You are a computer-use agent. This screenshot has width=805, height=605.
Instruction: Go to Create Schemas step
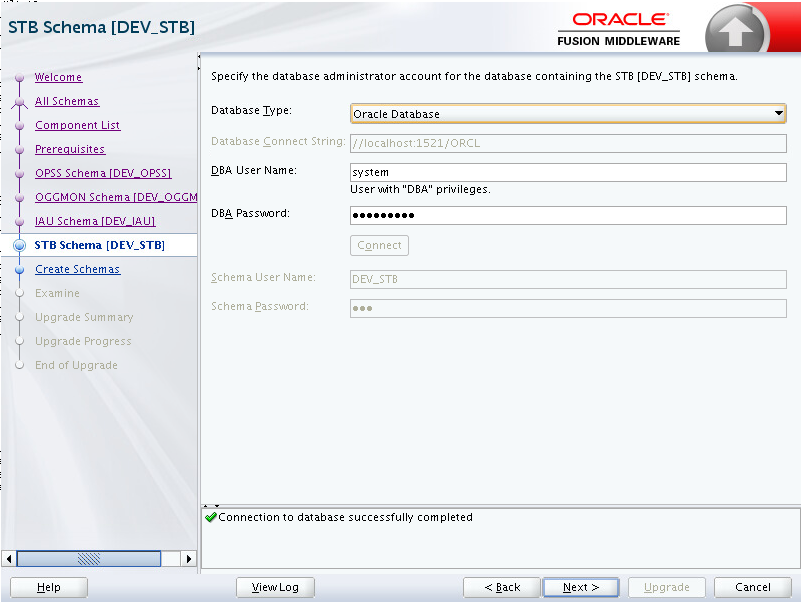pyautogui.click(x=78, y=269)
